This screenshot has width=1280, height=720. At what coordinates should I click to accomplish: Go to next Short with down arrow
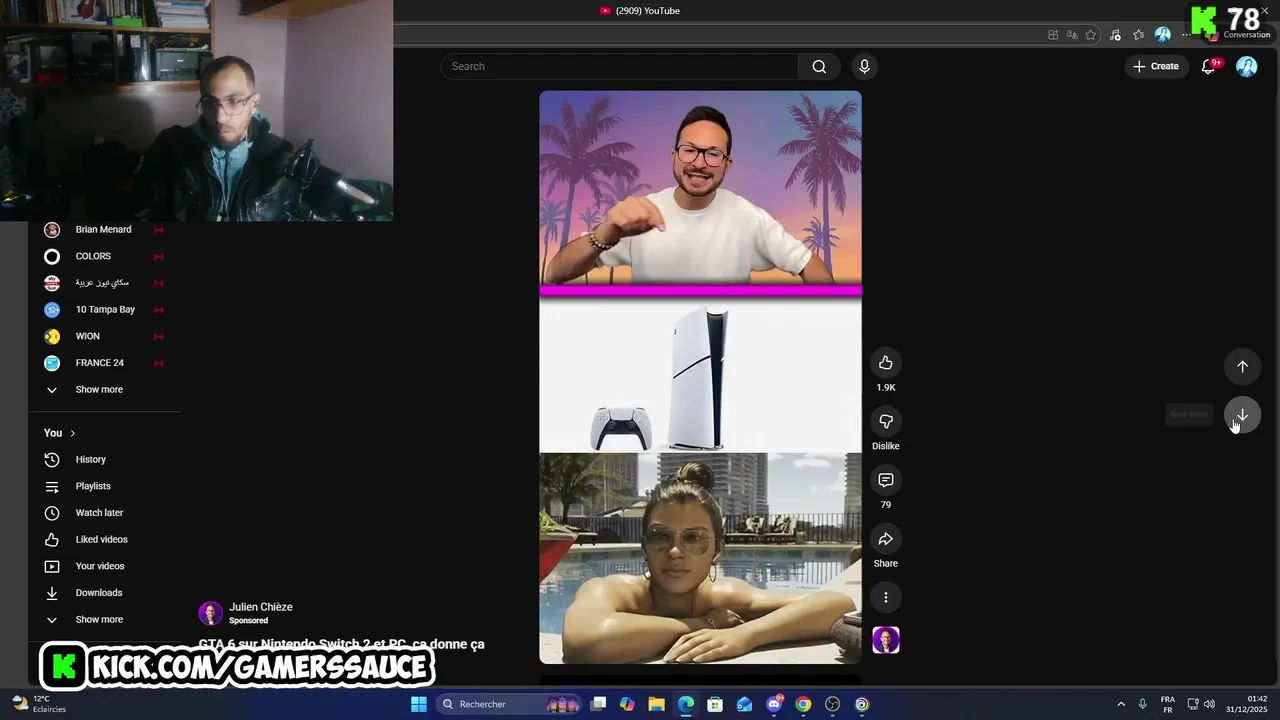click(x=1242, y=415)
